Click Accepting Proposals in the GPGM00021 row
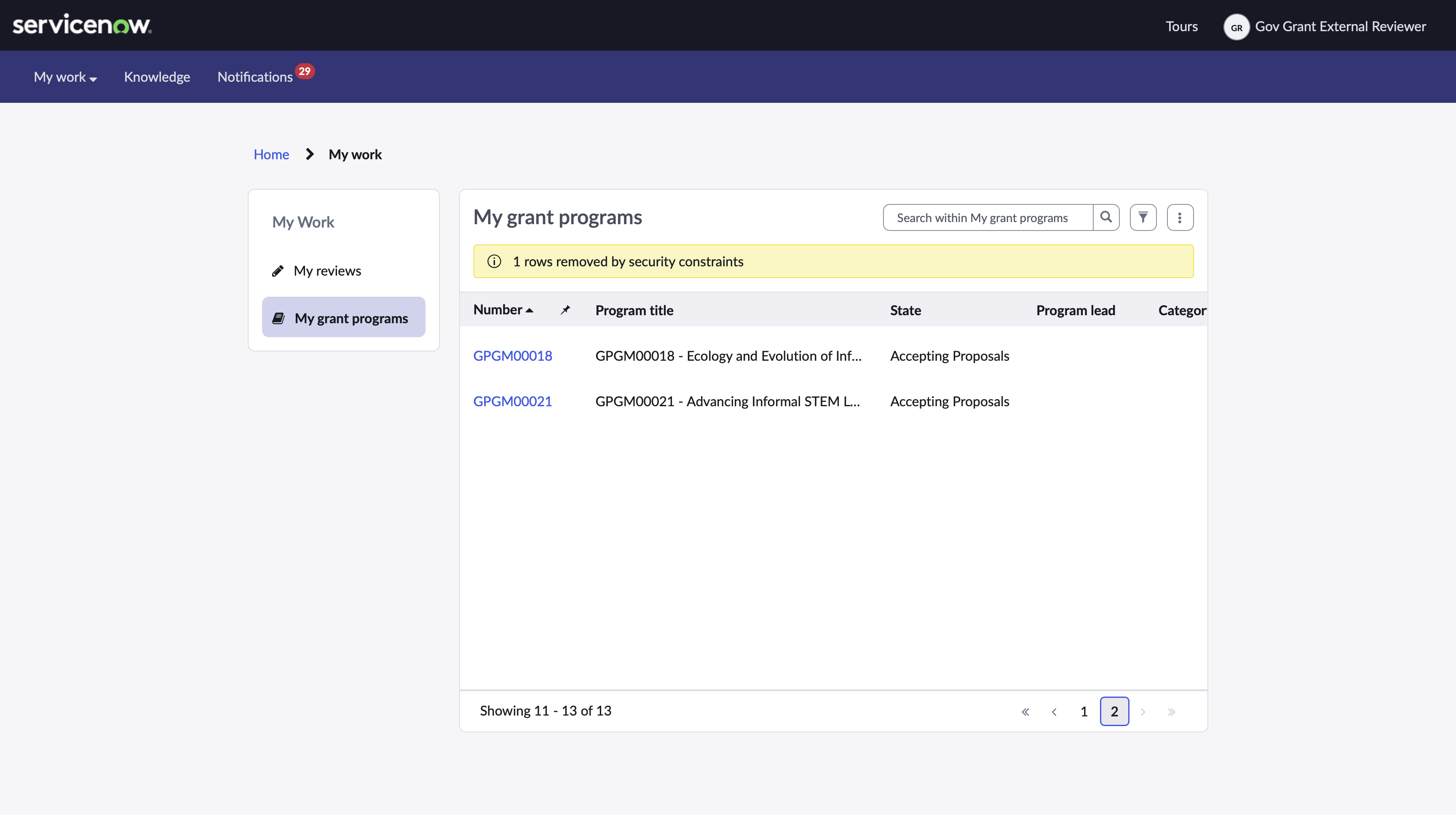1456x815 pixels. click(x=949, y=401)
